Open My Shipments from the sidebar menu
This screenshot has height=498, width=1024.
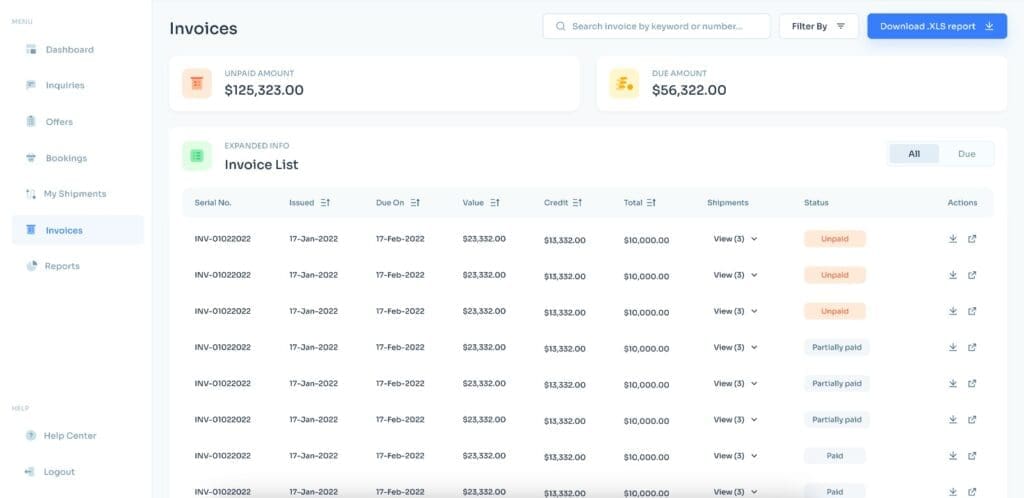click(x=75, y=194)
